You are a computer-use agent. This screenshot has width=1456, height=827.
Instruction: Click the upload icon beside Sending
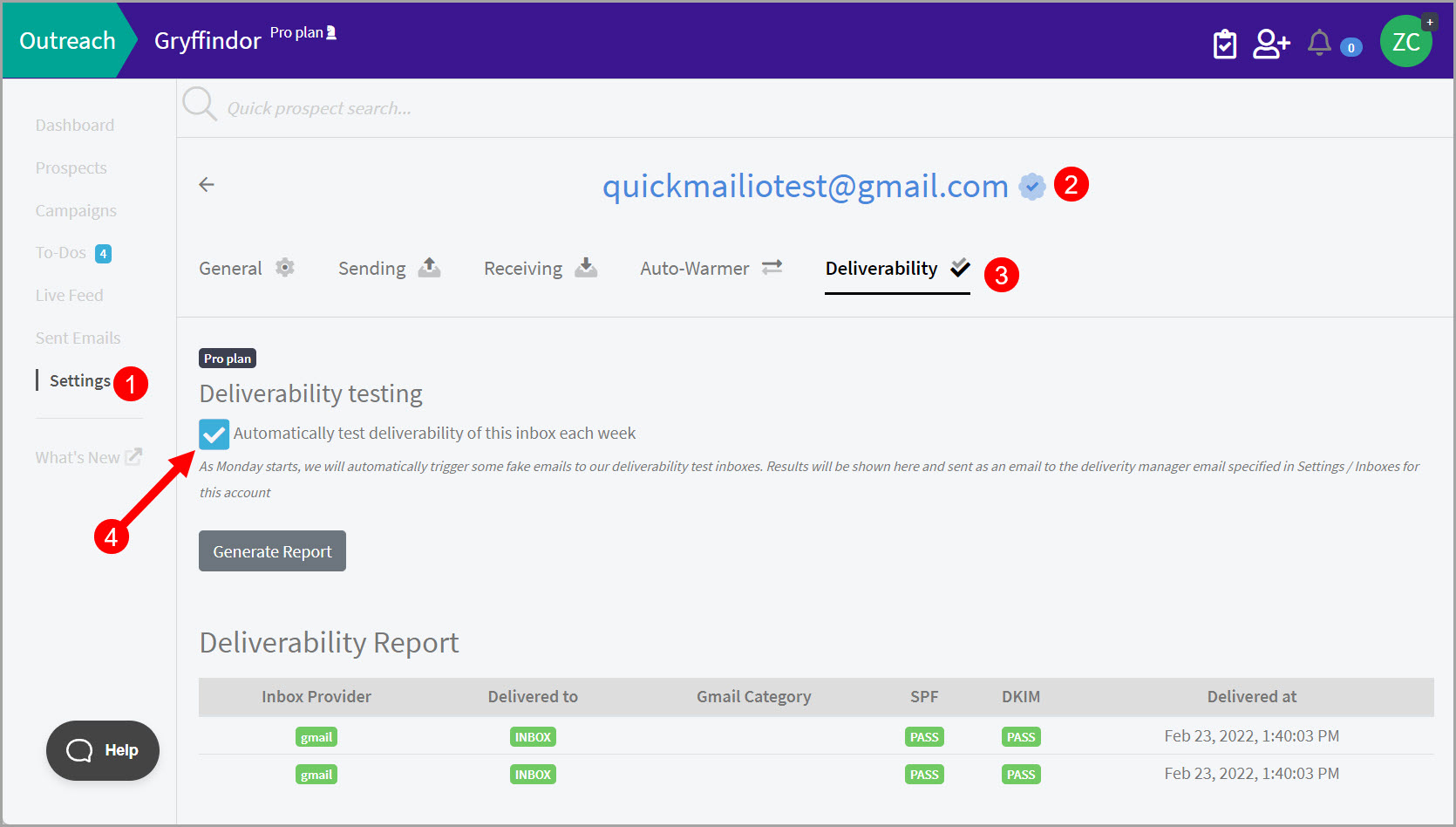point(429,267)
